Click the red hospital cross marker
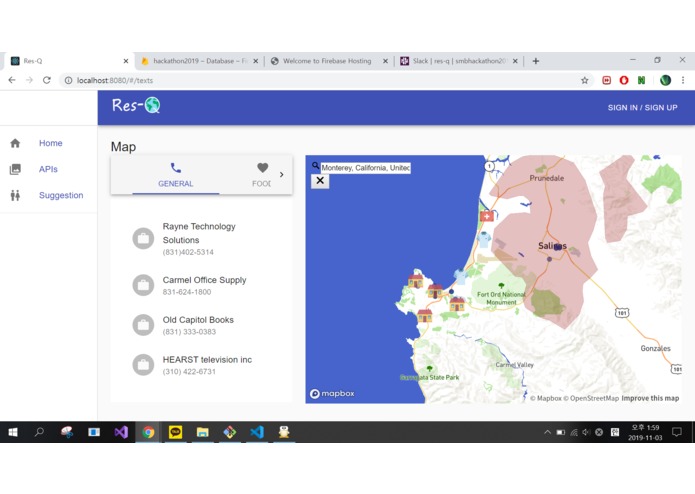This screenshot has width=695, height=494. 487,216
